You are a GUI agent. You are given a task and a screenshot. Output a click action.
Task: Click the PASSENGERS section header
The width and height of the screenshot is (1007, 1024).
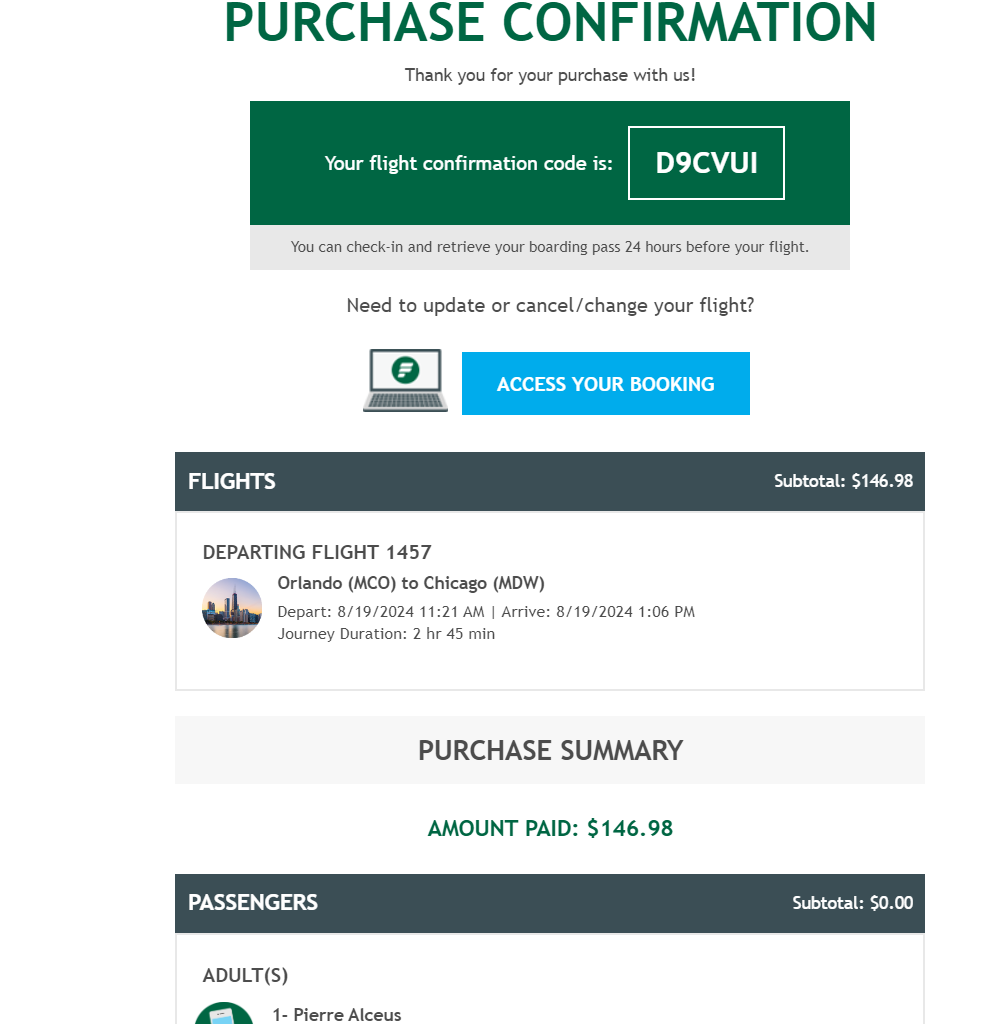550,903
